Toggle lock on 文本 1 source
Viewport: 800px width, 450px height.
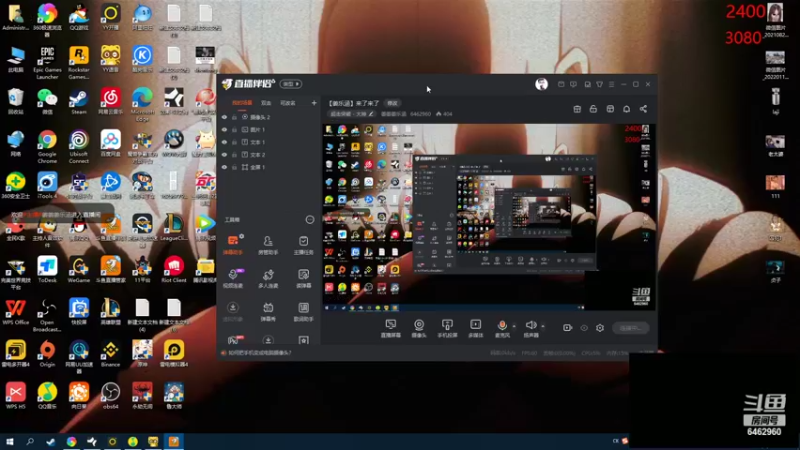coord(234,142)
